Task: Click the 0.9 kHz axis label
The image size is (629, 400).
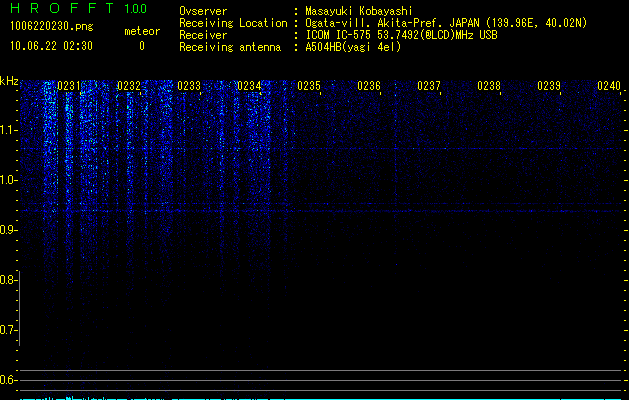Action: (x=9, y=230)
